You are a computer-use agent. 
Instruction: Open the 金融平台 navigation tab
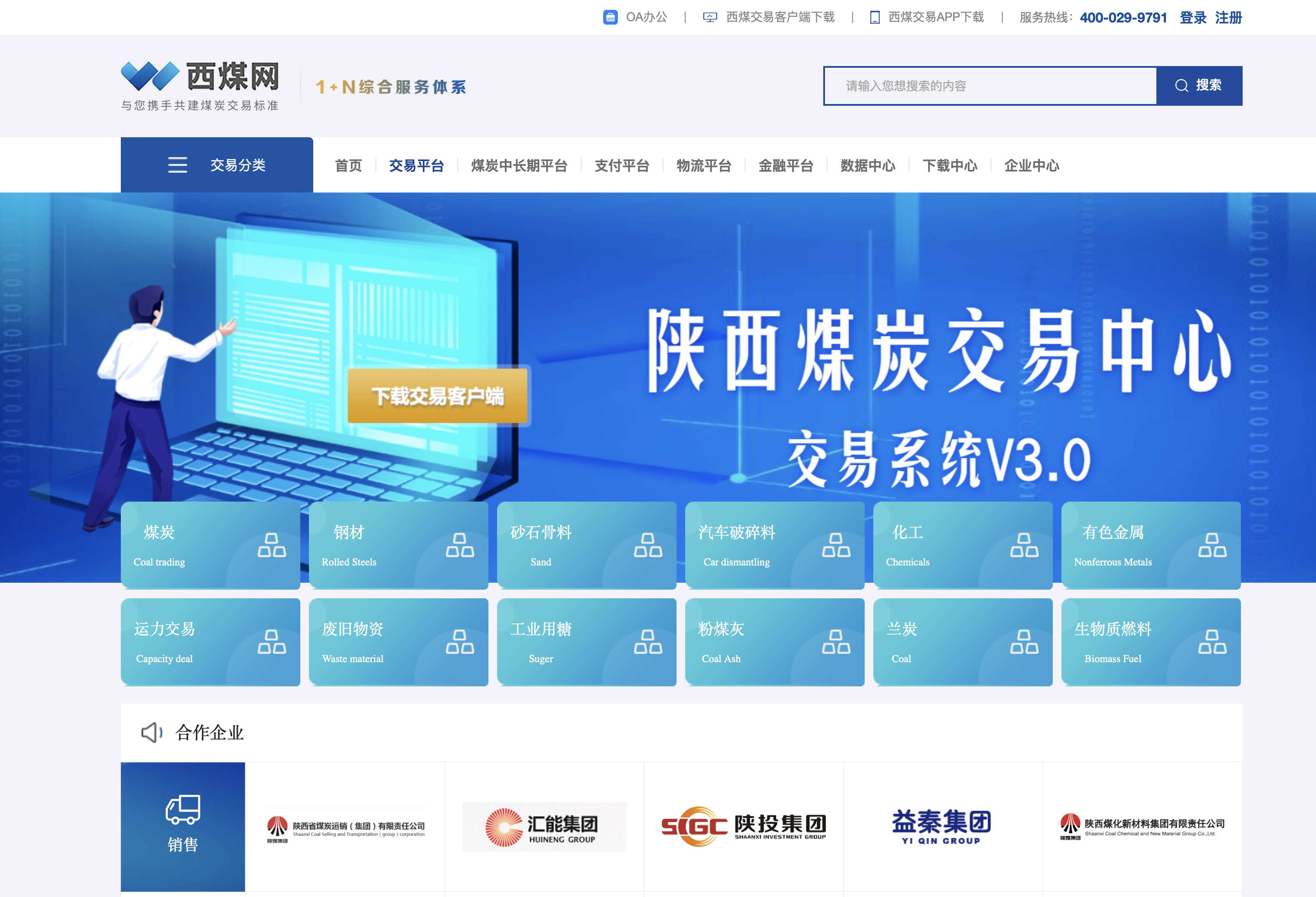(785, 165)
